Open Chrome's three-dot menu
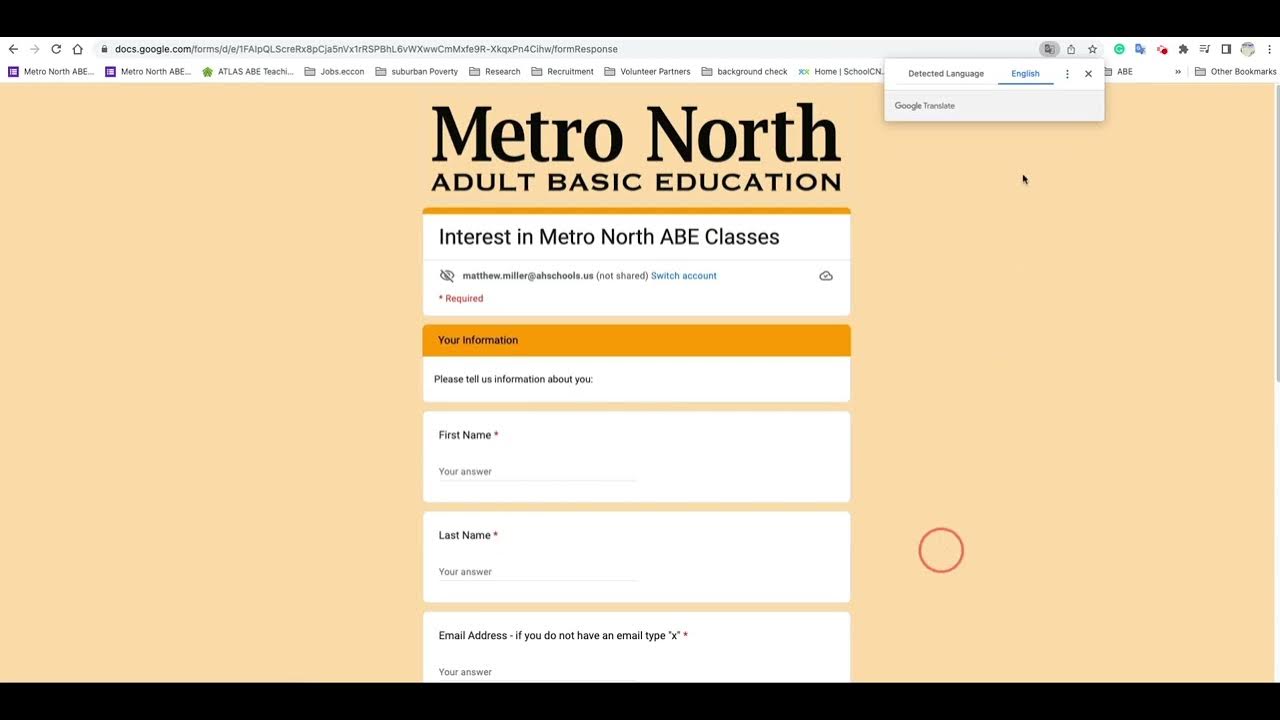Image resolution: width=1280 pixels, height=720 pixels. tap(1269, 49)
